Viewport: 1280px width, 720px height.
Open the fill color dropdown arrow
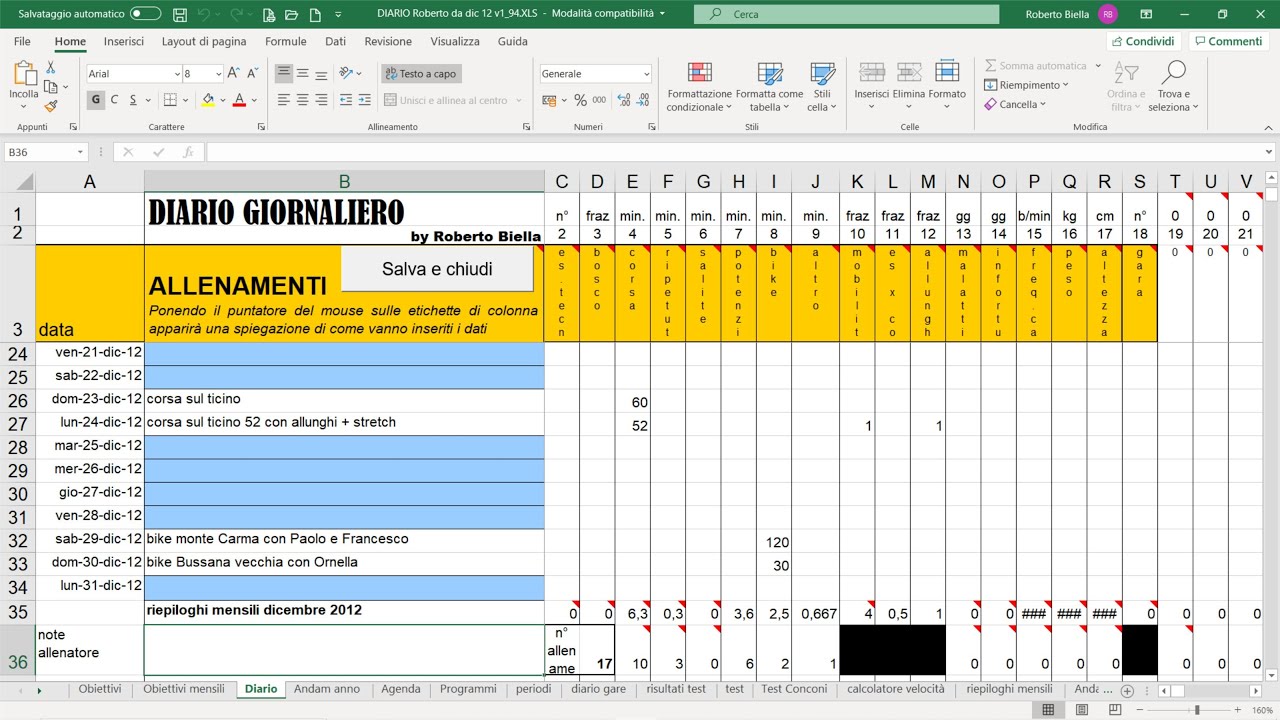click(222, 100)
